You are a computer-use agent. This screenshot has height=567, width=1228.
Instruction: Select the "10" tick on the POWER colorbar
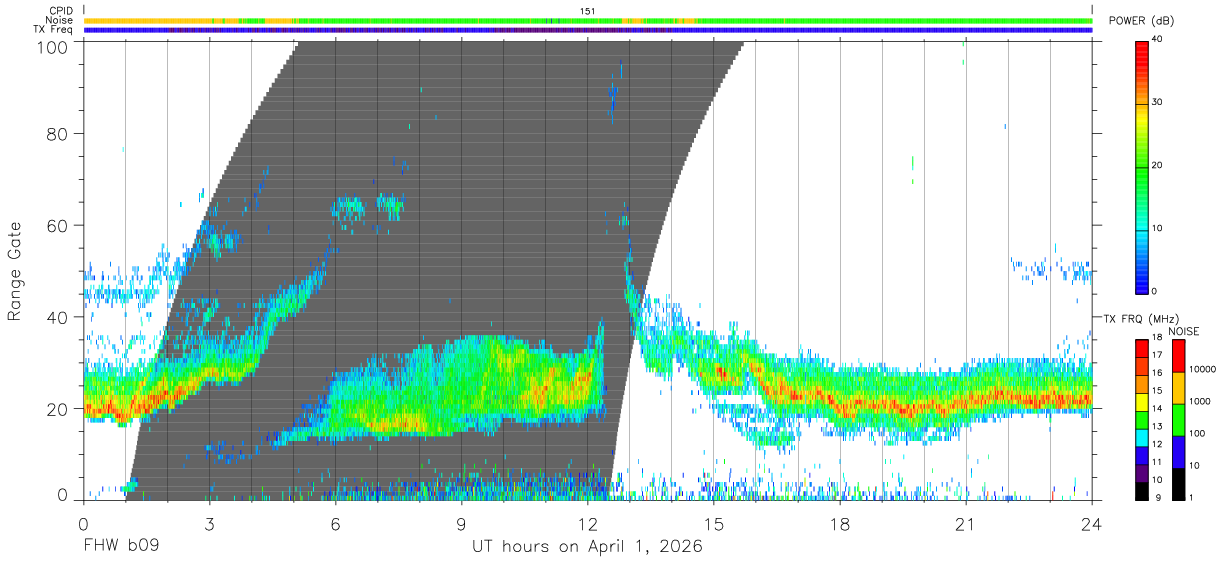click(x=1159, y=229)
